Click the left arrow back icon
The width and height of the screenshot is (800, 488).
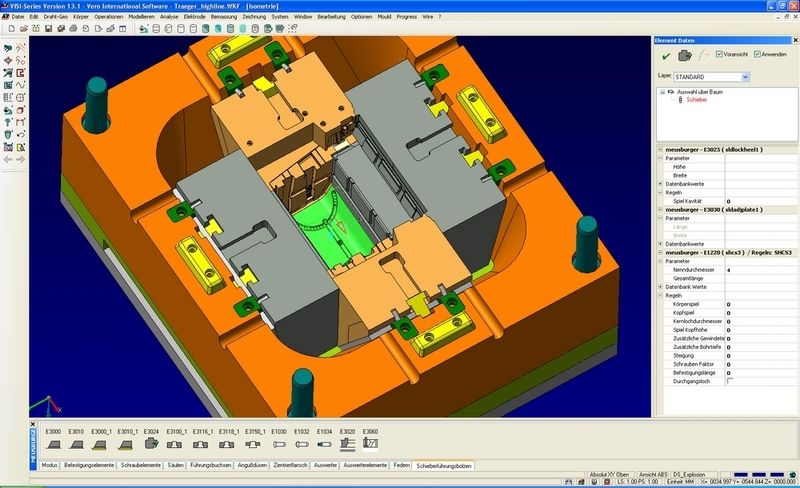[8, 159]
